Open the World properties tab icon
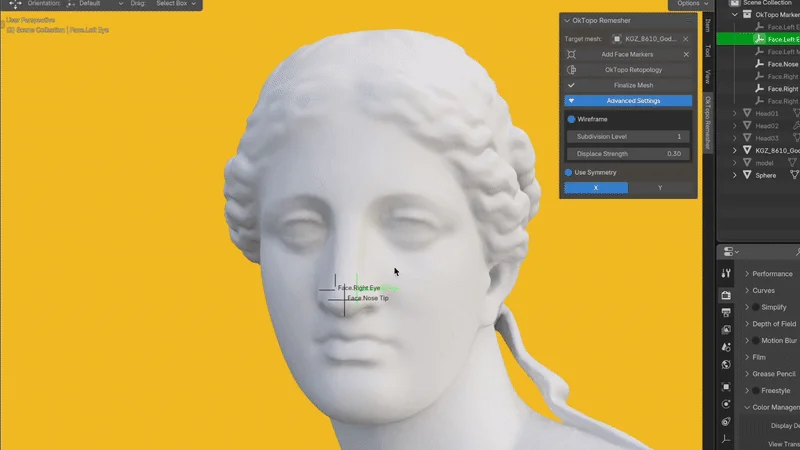 [726, 364]
